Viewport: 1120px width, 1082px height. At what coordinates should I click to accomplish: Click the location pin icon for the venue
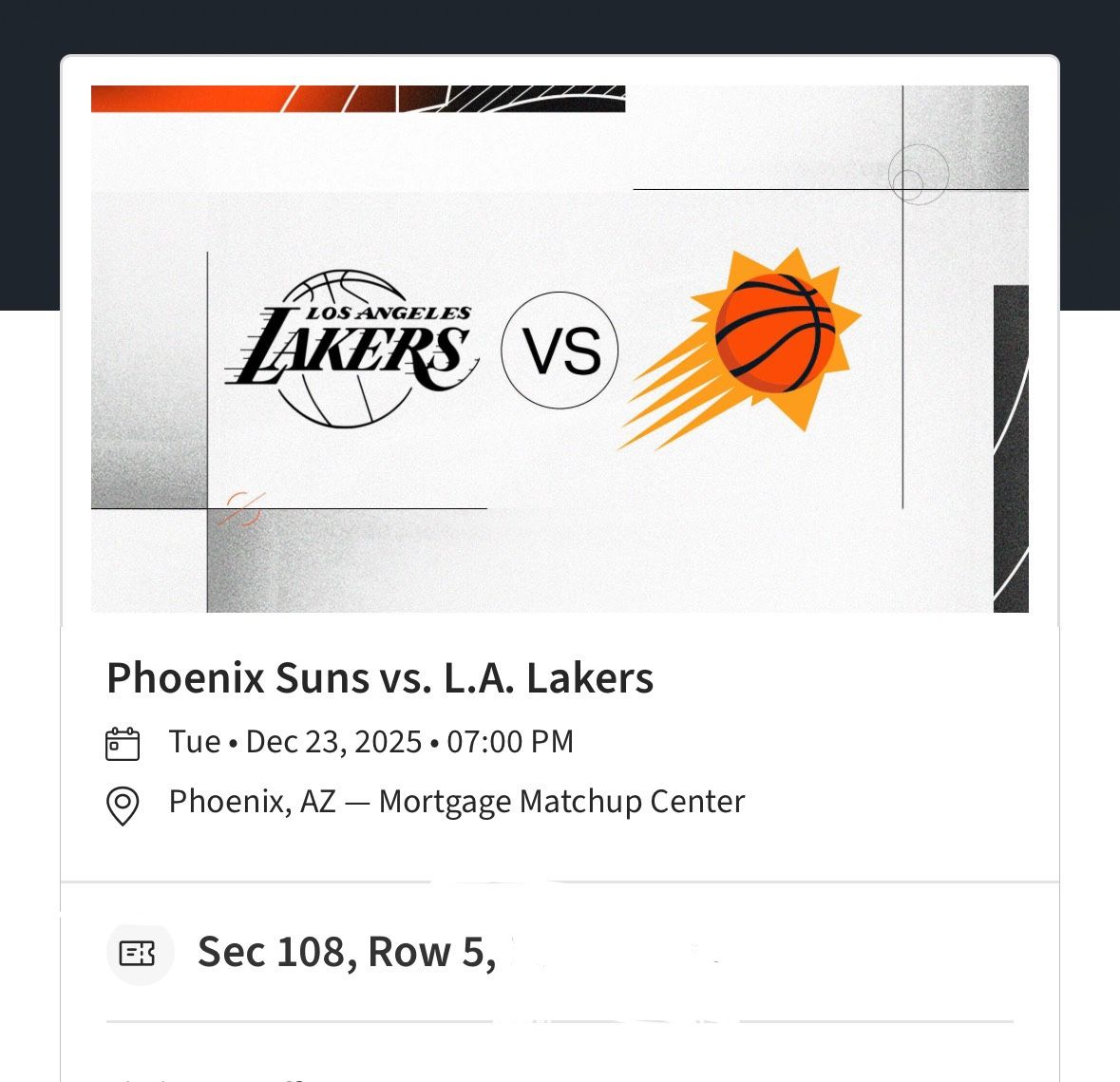121,801
